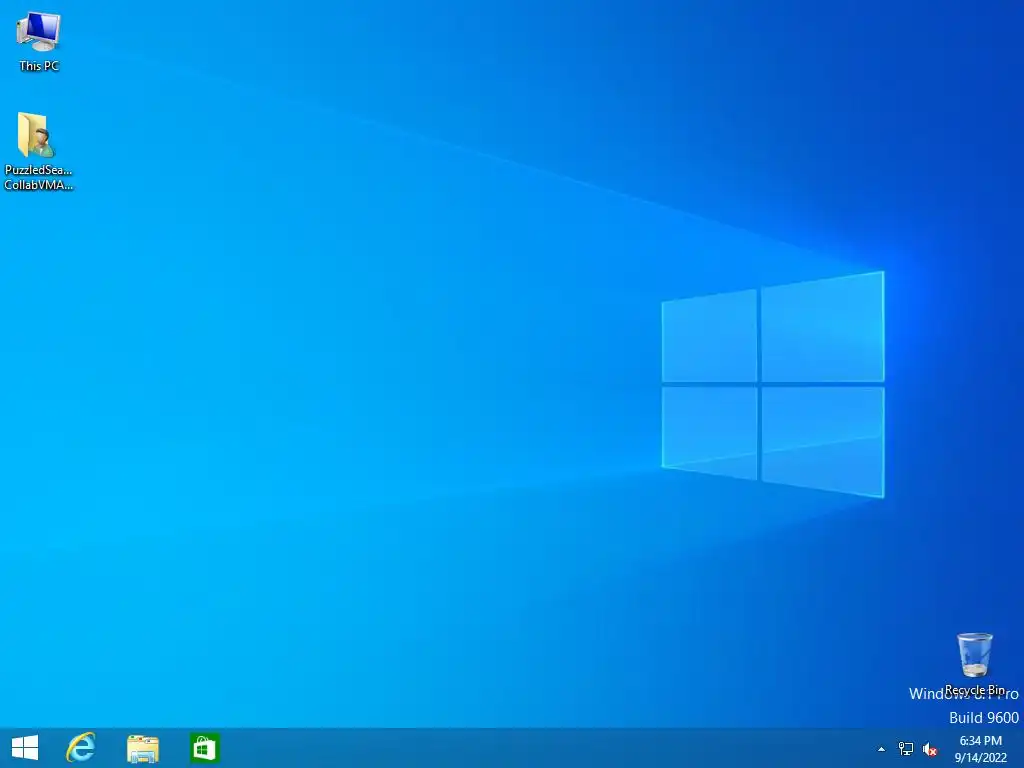Open the clock showing 6:34 PM
1024x768 pixels.
[980, 749]
